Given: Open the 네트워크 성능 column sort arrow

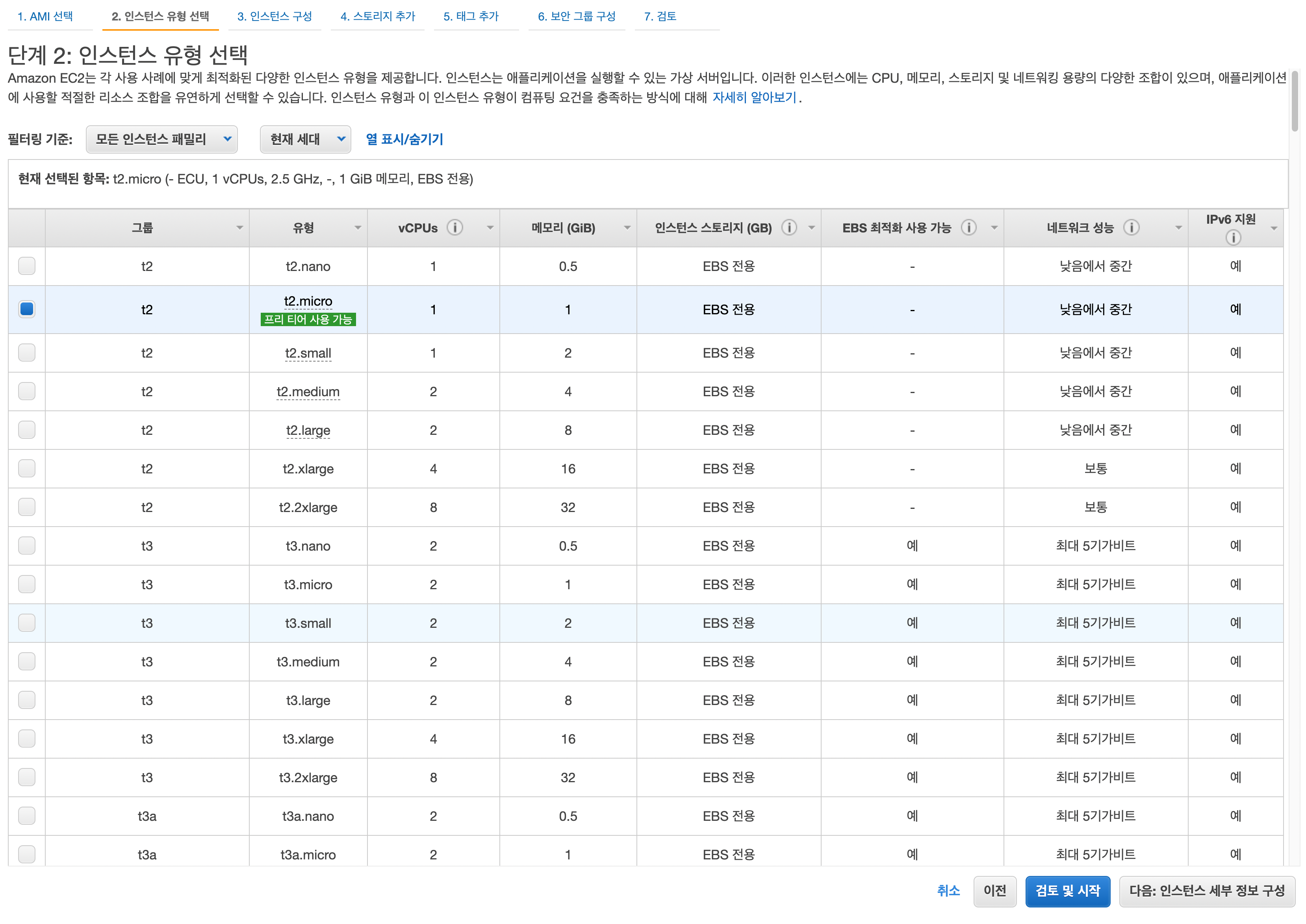Looking at the screenshot, I should (x=1178, y=228).
